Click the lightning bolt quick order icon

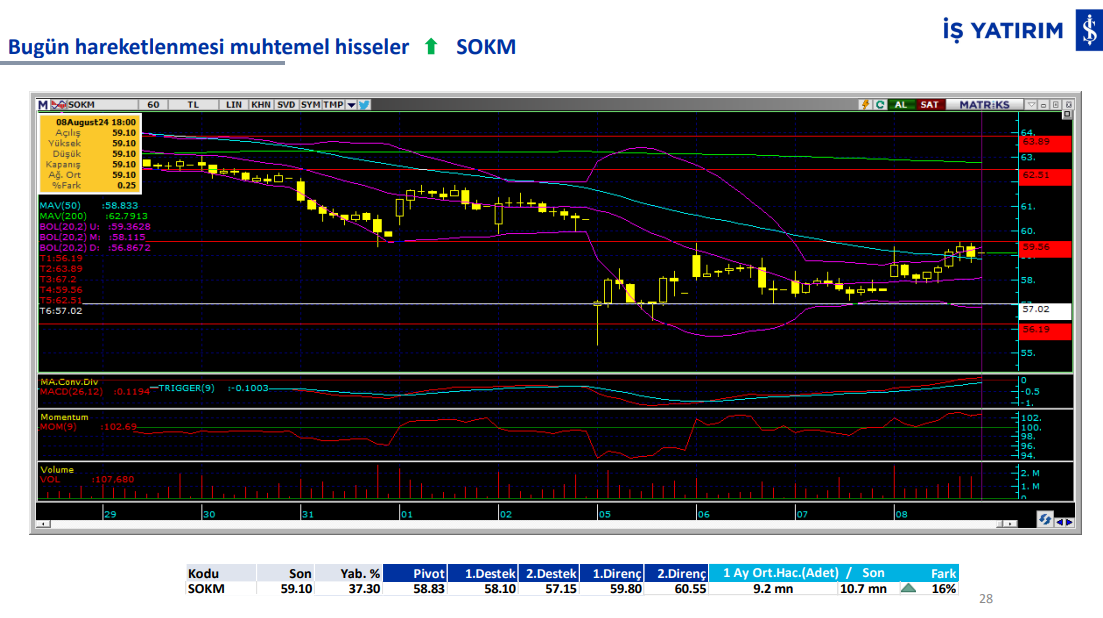point(866,104)
